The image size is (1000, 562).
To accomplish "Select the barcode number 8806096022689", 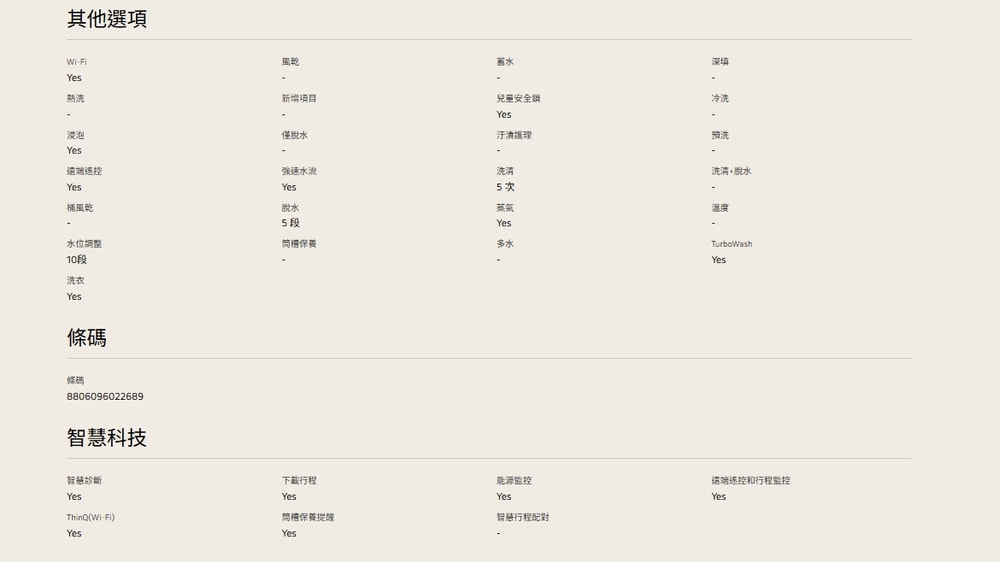I will 105,397.
